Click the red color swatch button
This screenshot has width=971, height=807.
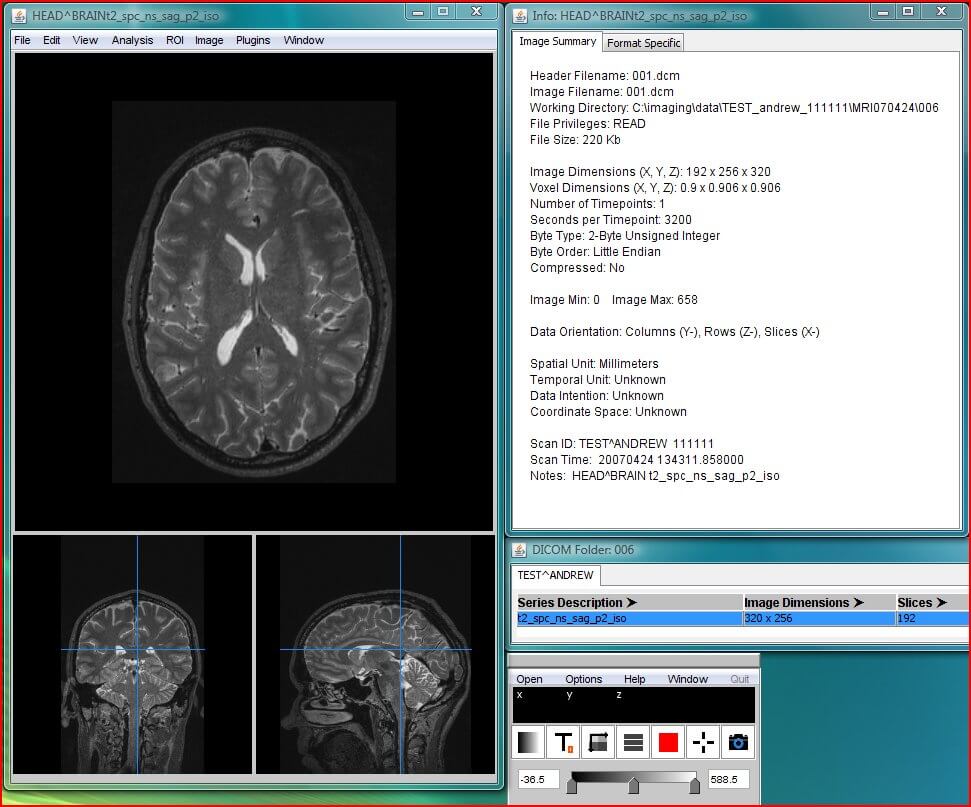[x=668, y=742]
